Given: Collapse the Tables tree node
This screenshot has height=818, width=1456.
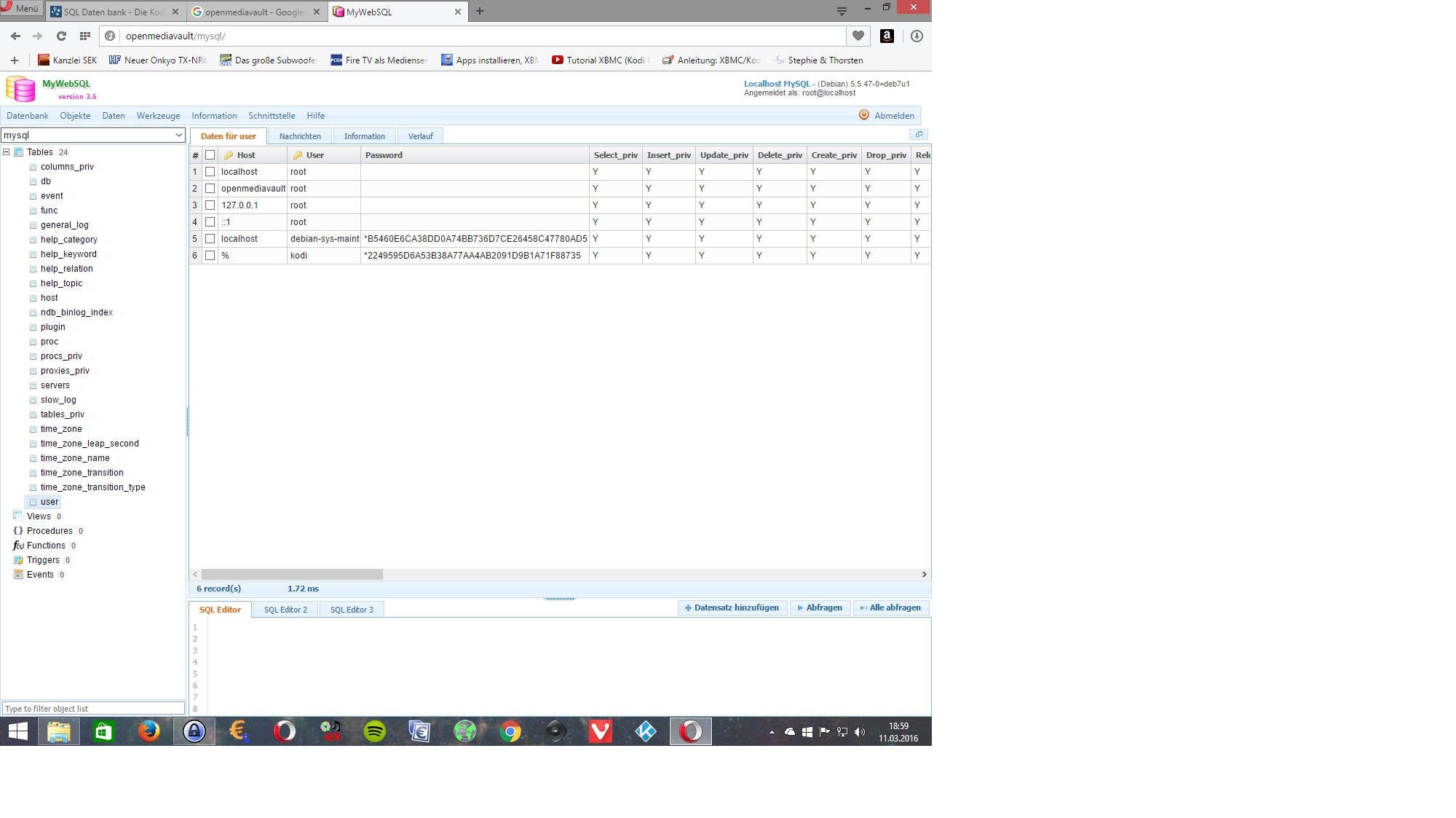Looking at the screenshot, I should click(x=7, y=152).
